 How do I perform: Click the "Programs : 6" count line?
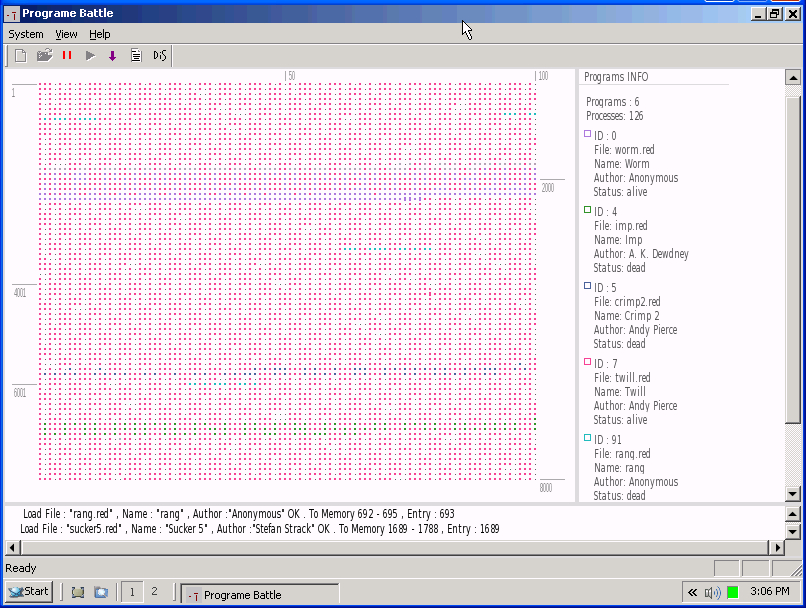pyautogui.click(x=612, y=102)
